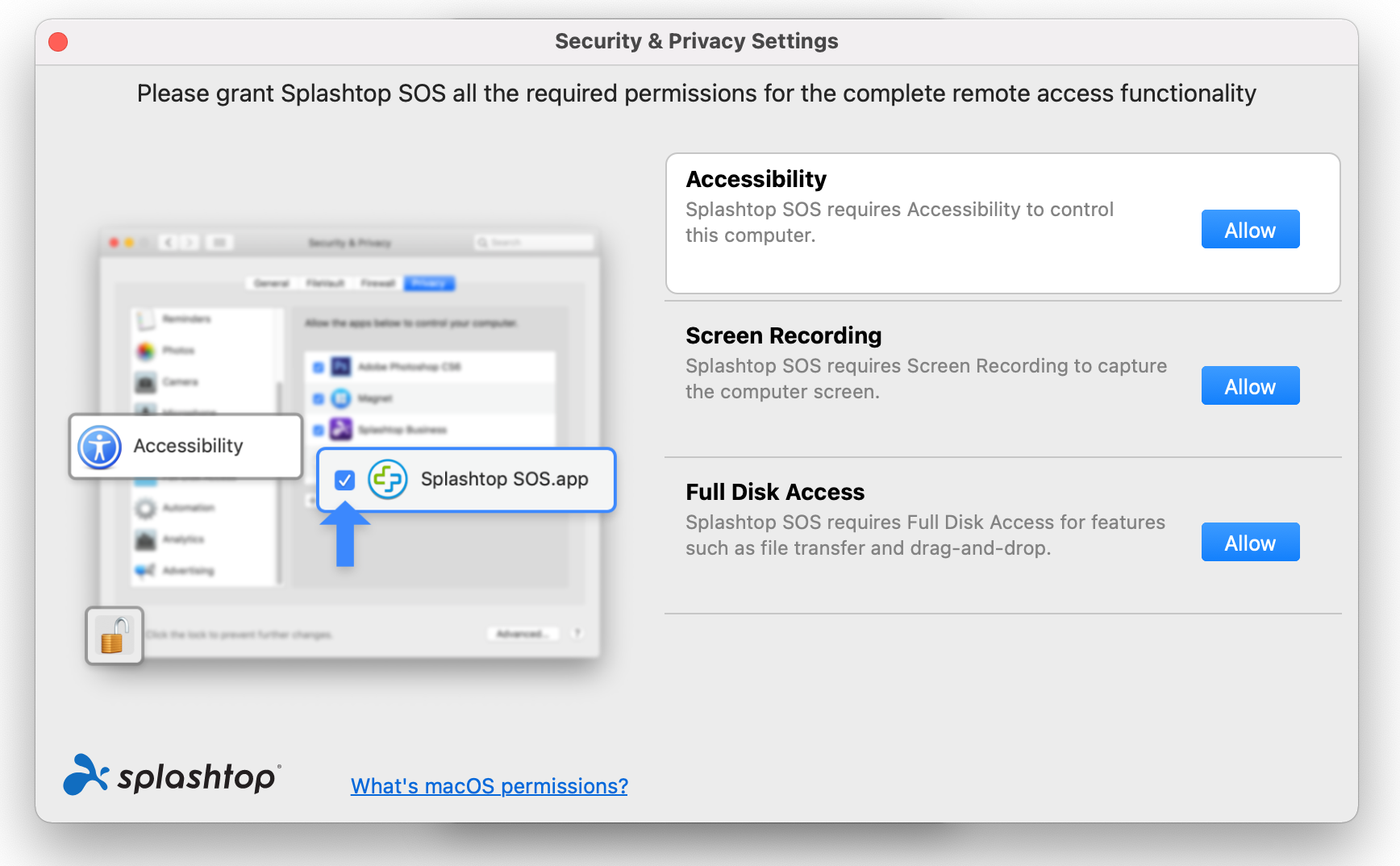The image size is (1400, 866).
Task: Click the blurred Adobe Photoshop CS6 app icon
Action: 341,367
